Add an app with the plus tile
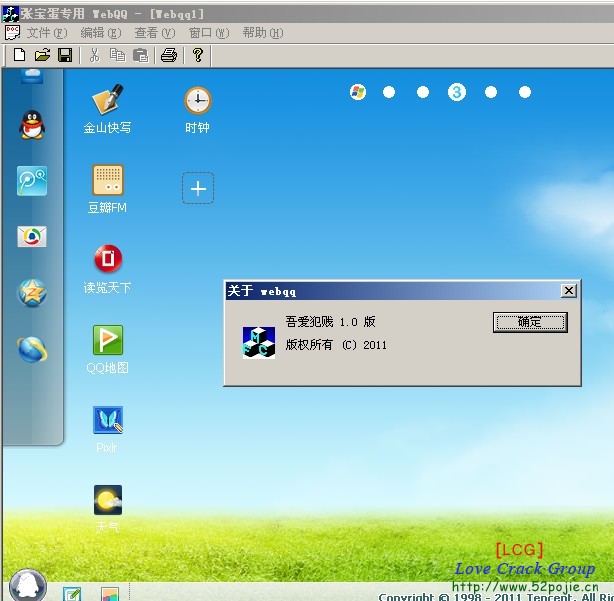The image size is (614, 601). click(198, 188)
